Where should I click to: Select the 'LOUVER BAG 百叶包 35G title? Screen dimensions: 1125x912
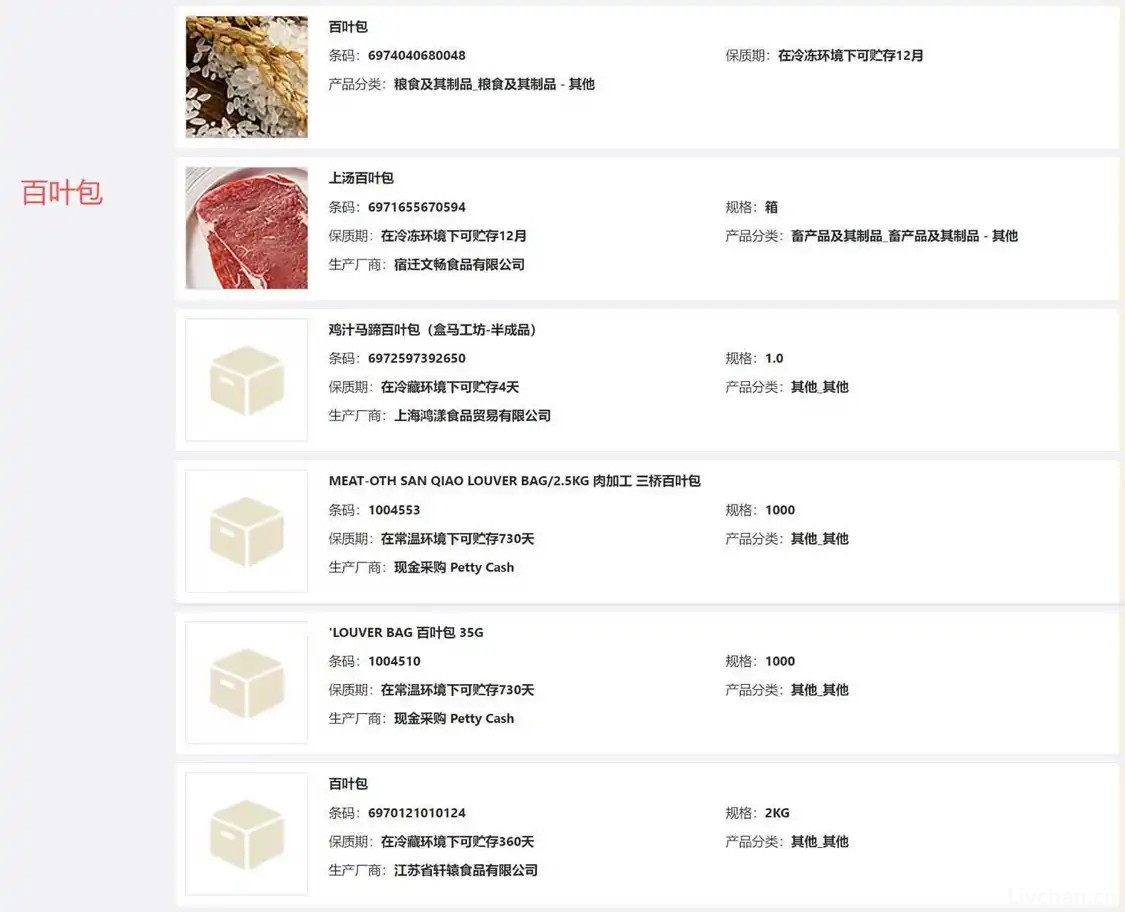coord(406,632)
